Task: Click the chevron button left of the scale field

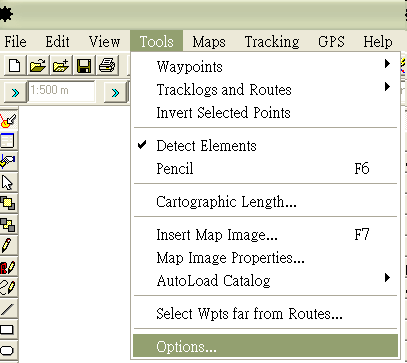Action: 15,92
